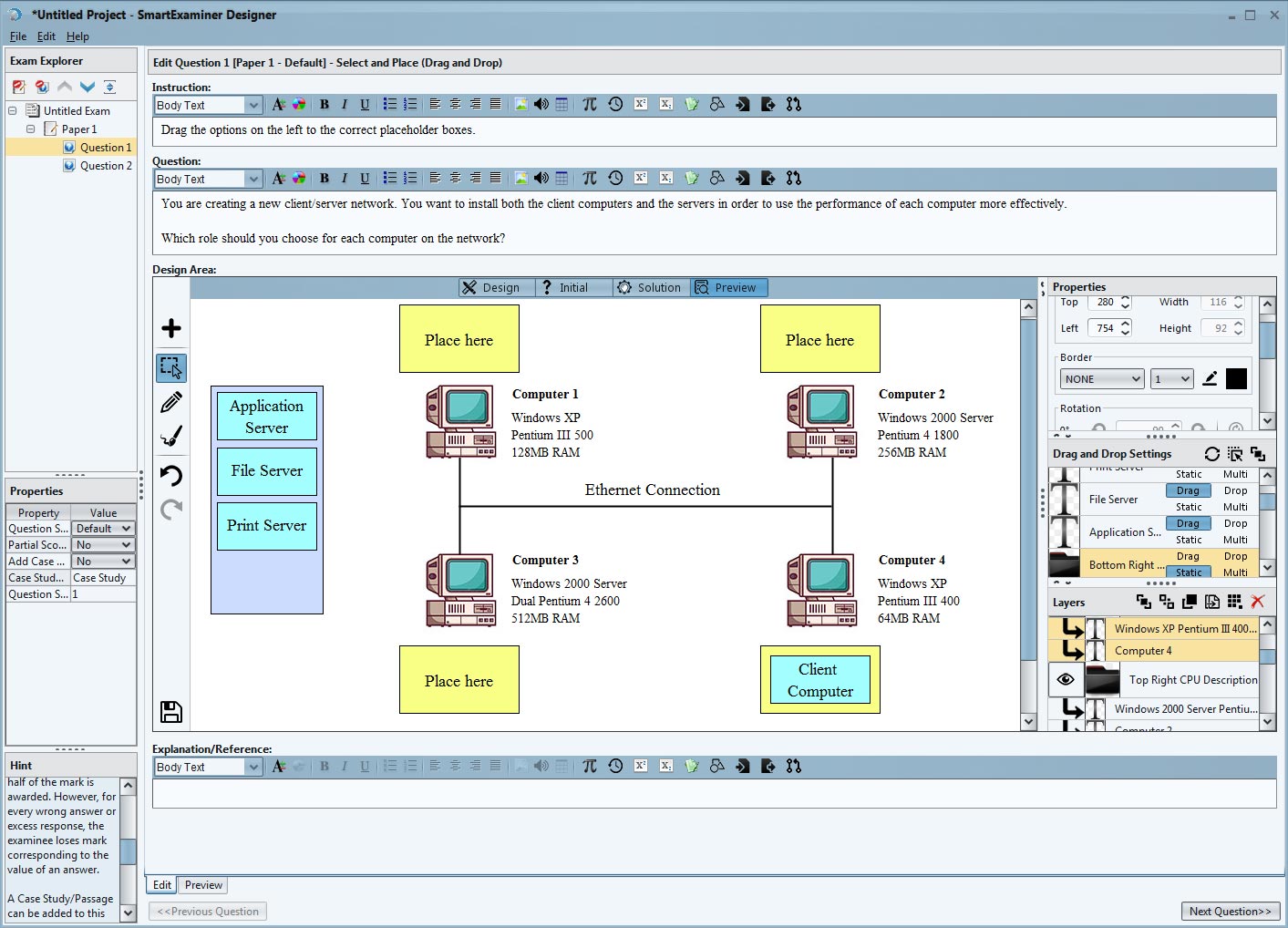Image resolution: width=1288 pixels, height=928 pixels.
Task: Set Application Server to Static mode
Action: tap(1188, 540)
